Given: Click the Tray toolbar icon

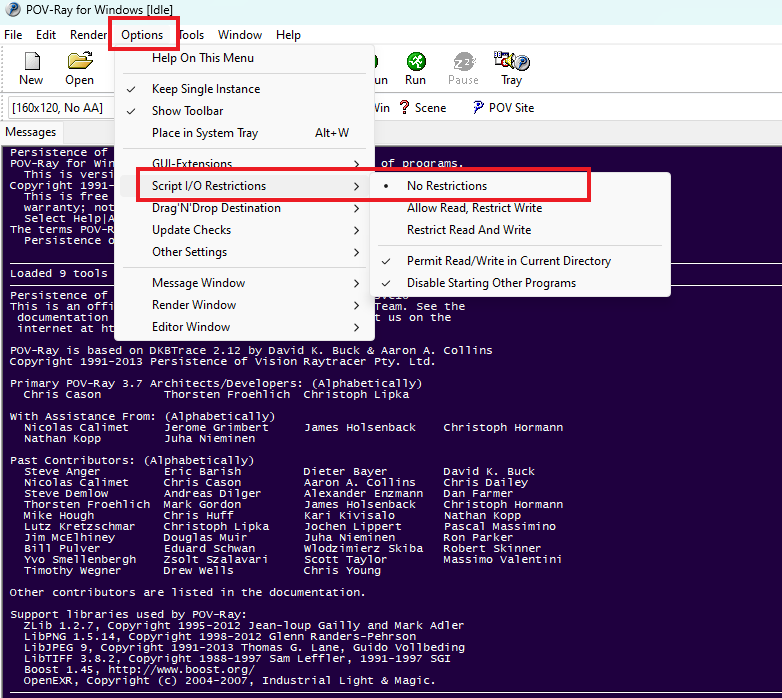Looking at the screenshot, I should point(512,61).
